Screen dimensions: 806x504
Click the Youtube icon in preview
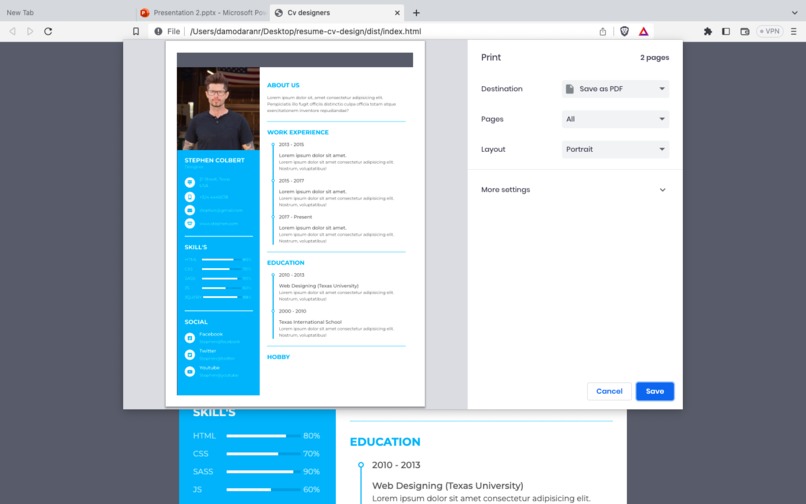190,371
